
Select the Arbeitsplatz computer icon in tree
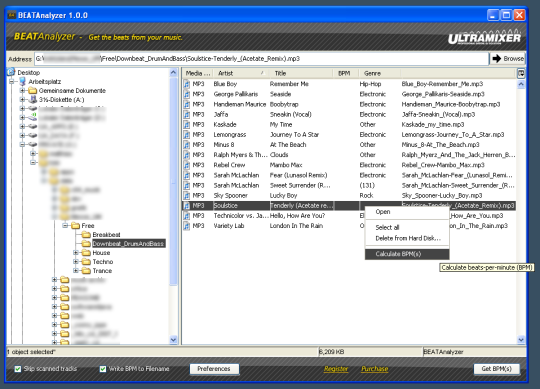click(x=23, y=82)
